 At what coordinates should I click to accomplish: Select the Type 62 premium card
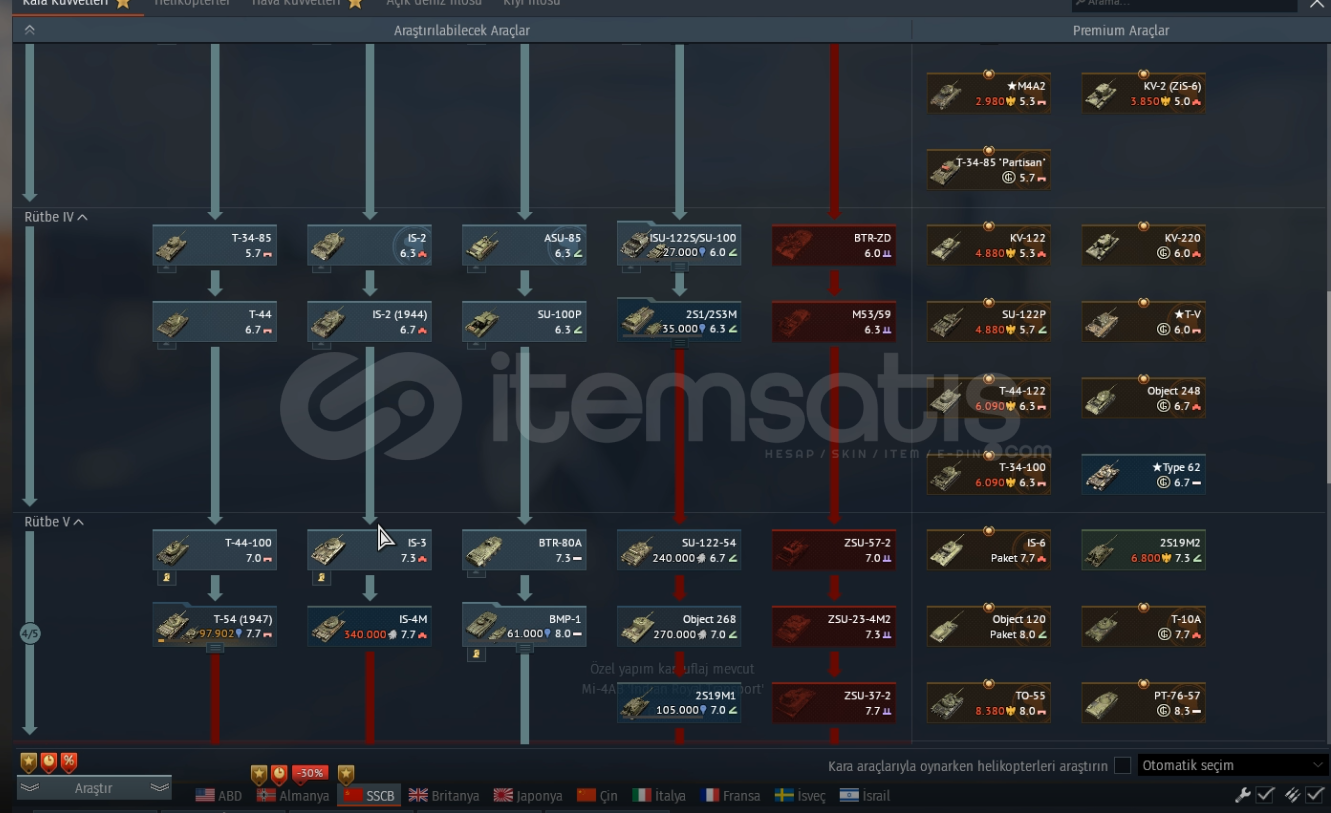(x=1144, y=474)
